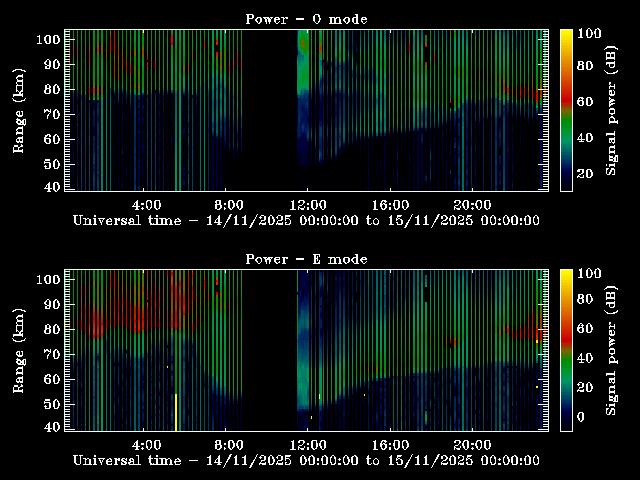Click the Universal time label under E mode plot

click(306, 460)
